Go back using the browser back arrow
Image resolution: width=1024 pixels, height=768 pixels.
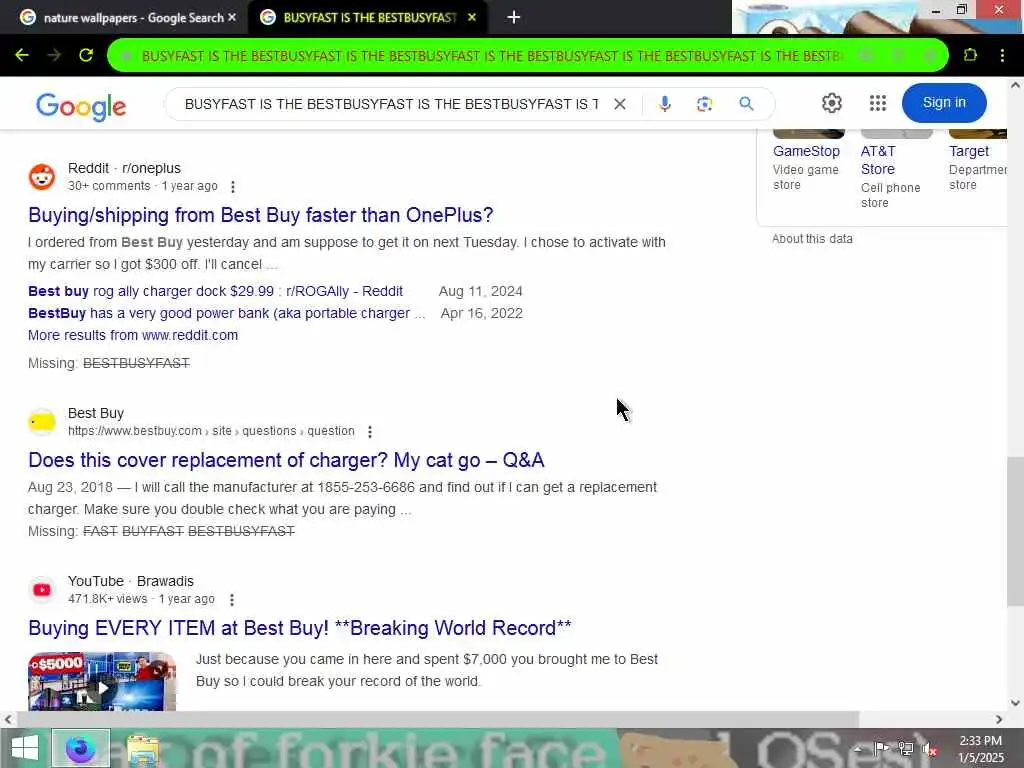tap(22, 56)
